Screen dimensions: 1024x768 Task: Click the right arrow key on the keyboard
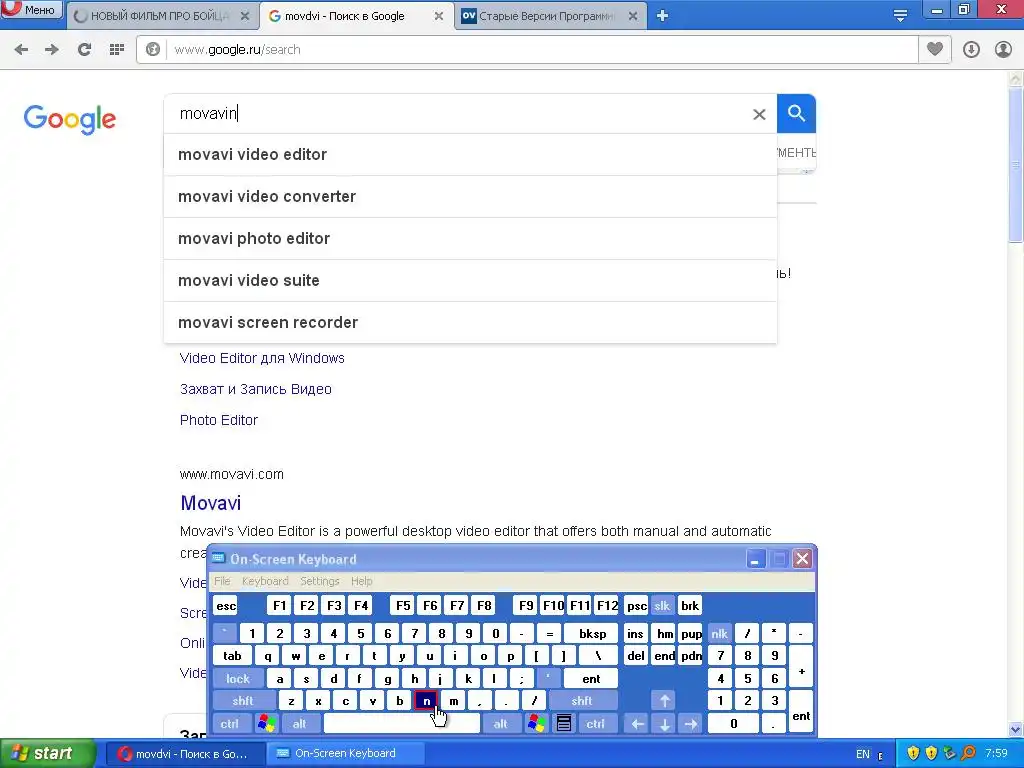coord(690,724)
